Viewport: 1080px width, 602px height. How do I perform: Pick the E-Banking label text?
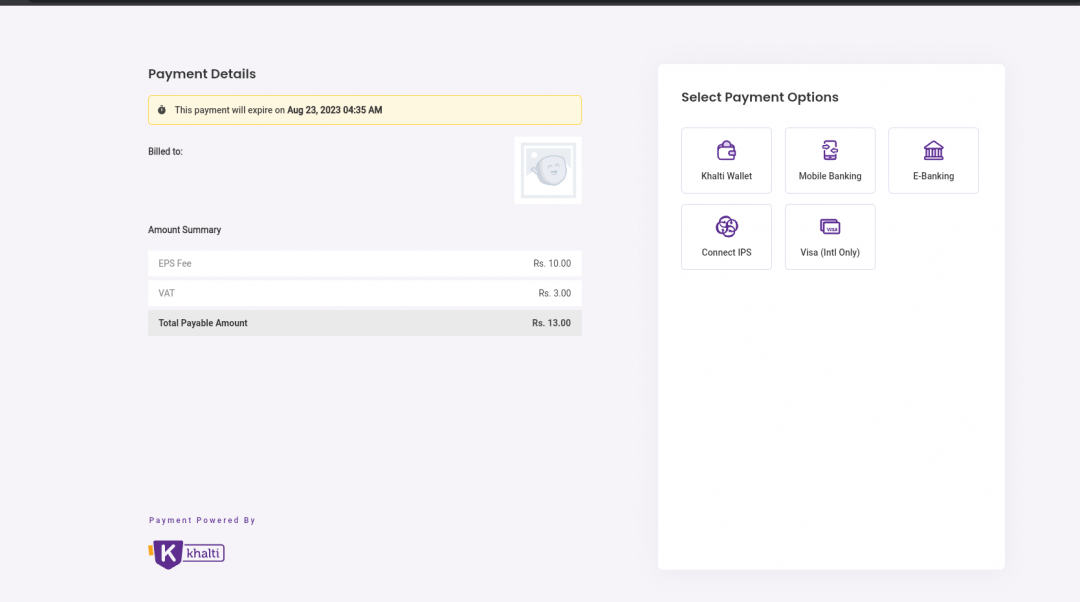click(x=933, y=176)
